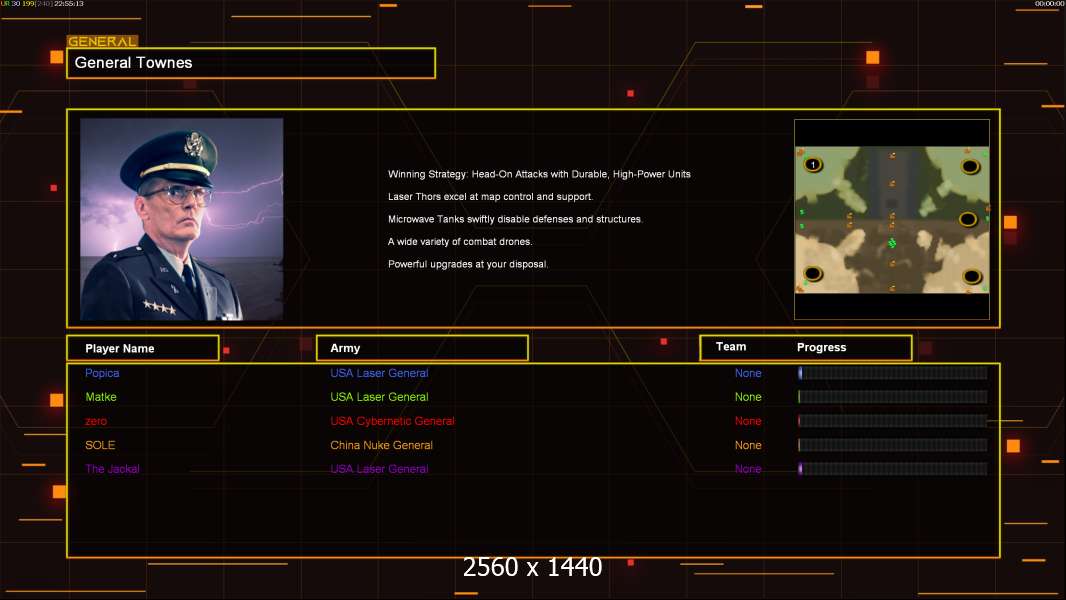The width and height of the screenshot is (1066, 600).
Task: Click Popica's team value None
Action: point(748,373)
